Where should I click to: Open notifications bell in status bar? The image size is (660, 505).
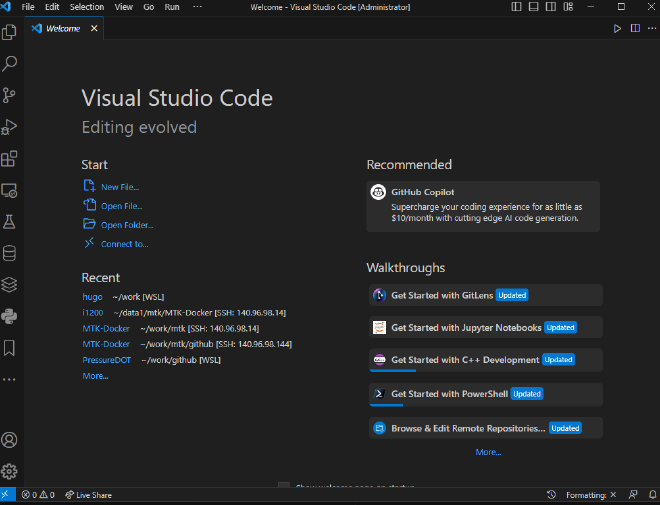point(652,495)
